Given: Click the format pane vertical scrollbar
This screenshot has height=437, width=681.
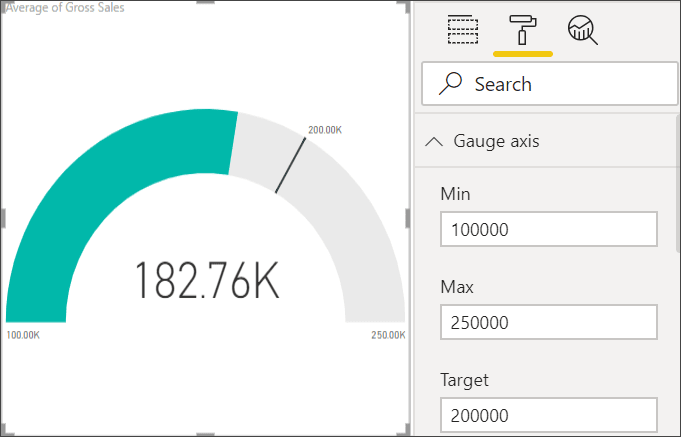Looking at the screenshot, I should click(678, 182).
